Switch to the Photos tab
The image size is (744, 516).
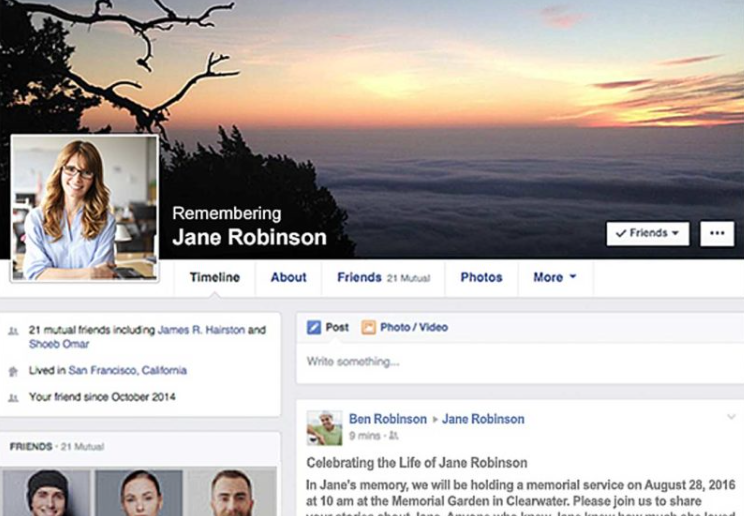point(481,277)
